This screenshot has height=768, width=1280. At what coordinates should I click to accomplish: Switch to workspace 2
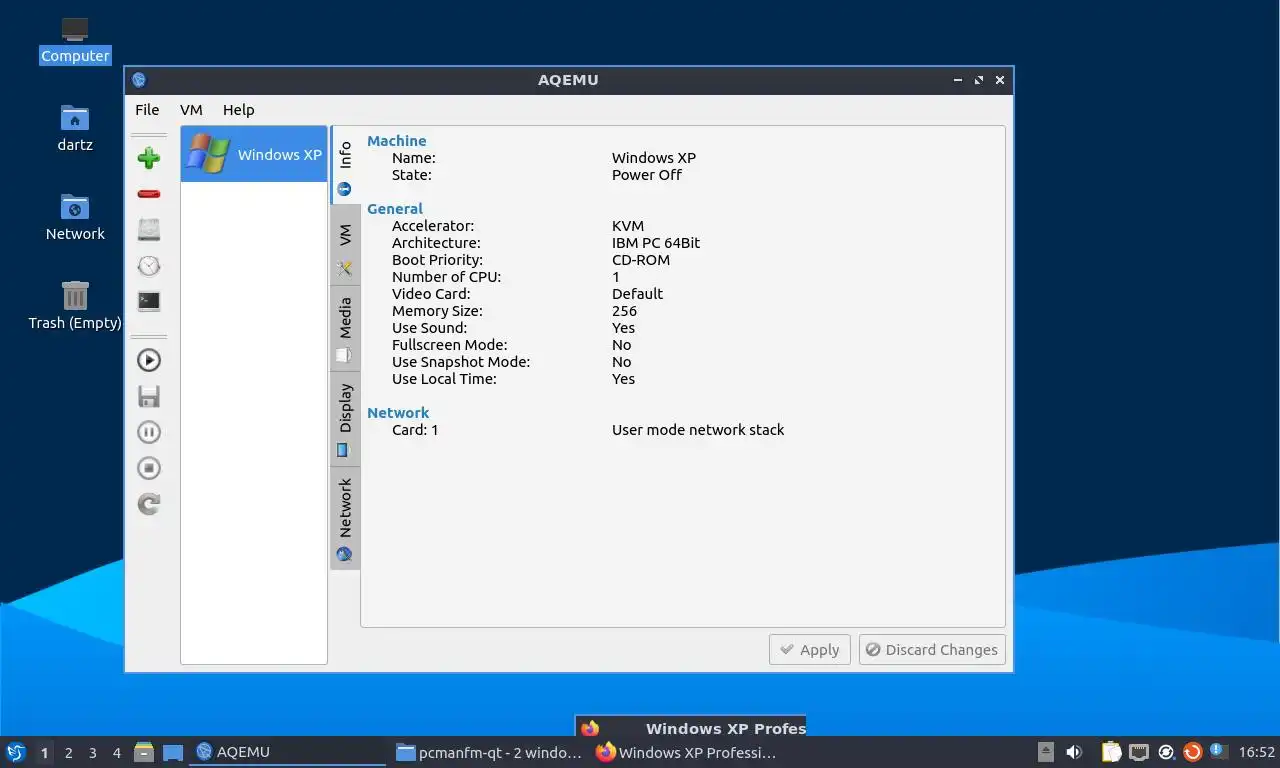coord(68,753)
